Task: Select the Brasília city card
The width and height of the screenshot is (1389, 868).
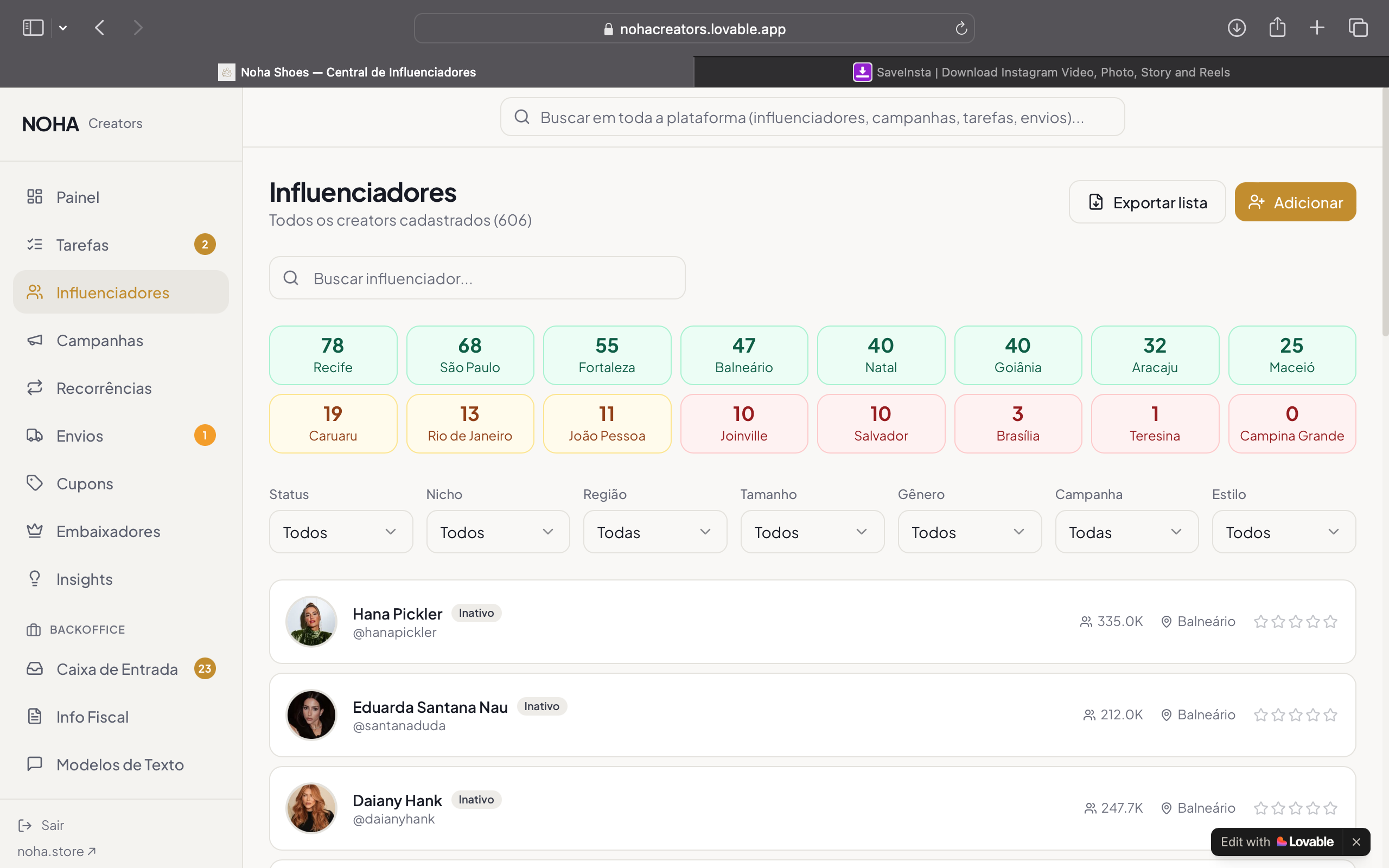Action: coord(1018,424)
